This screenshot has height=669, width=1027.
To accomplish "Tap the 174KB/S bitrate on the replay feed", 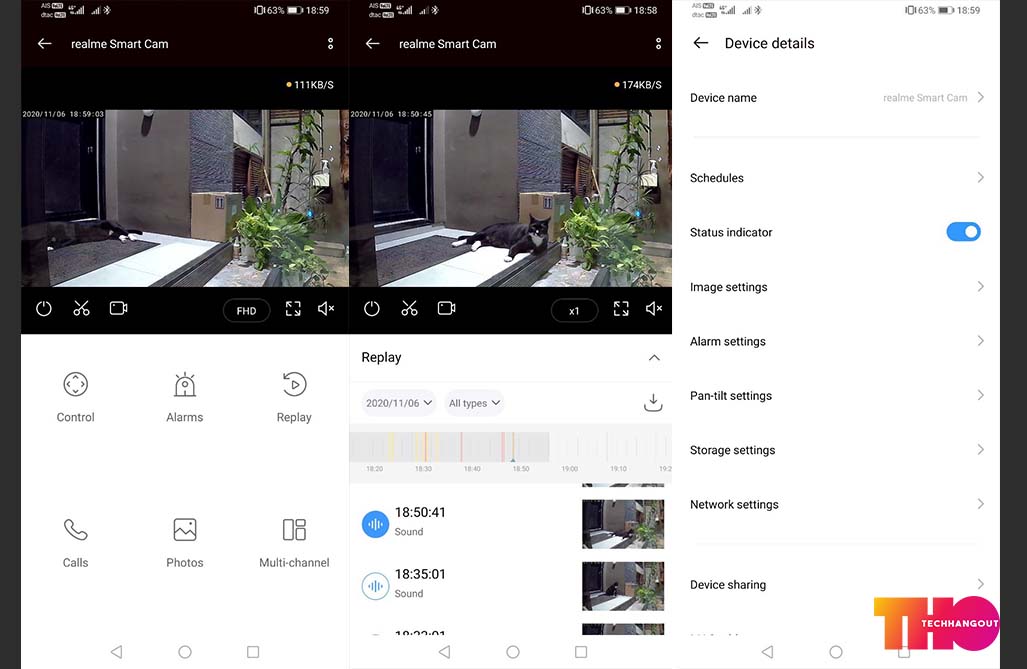I will click(638, 85).
